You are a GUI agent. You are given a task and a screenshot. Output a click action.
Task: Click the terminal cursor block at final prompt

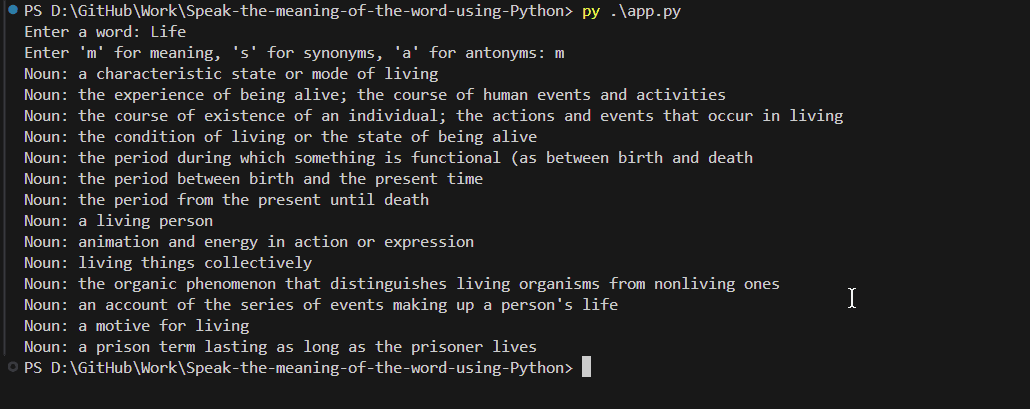586,368
